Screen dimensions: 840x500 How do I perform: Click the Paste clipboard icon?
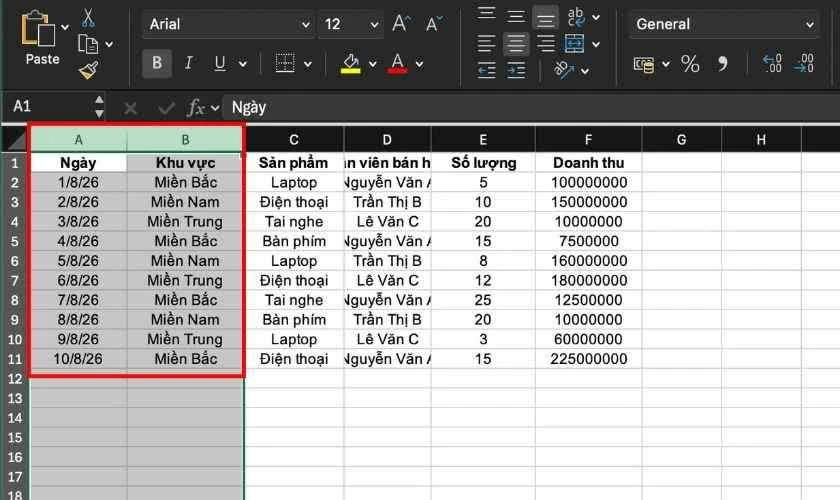point(38,28)
